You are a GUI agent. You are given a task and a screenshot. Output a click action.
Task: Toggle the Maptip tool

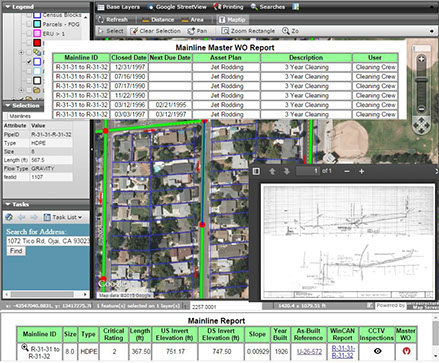232,20
